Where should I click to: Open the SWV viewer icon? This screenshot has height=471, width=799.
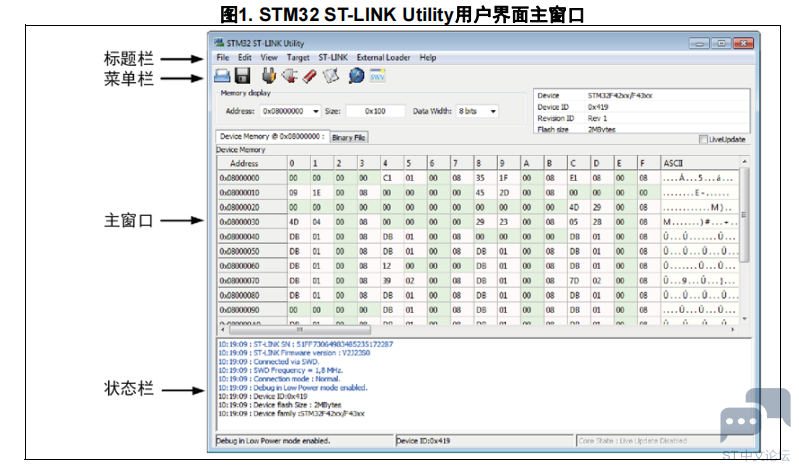point(378,76)
